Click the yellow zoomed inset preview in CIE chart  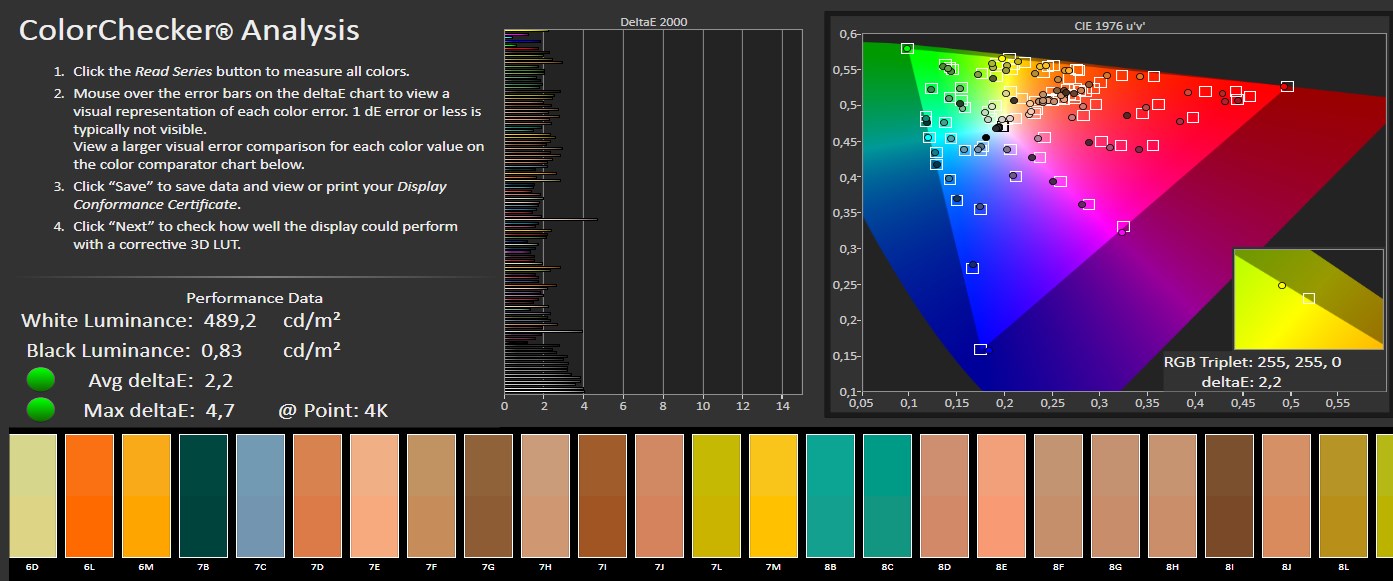coord(1308,298)
